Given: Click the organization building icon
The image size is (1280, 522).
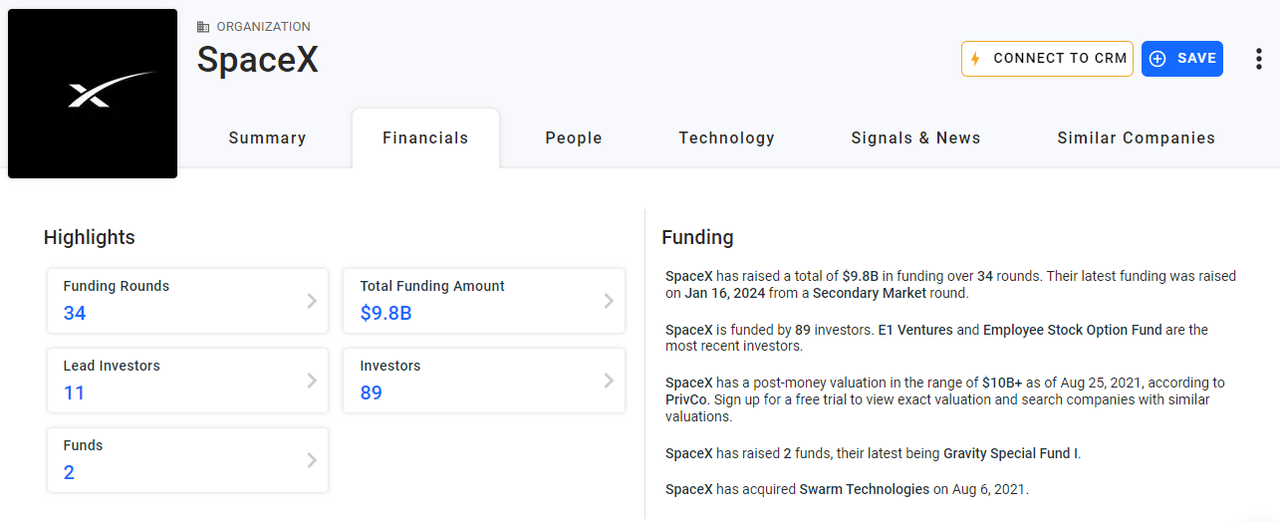Looking at the screenshot, I should (204, 27).
